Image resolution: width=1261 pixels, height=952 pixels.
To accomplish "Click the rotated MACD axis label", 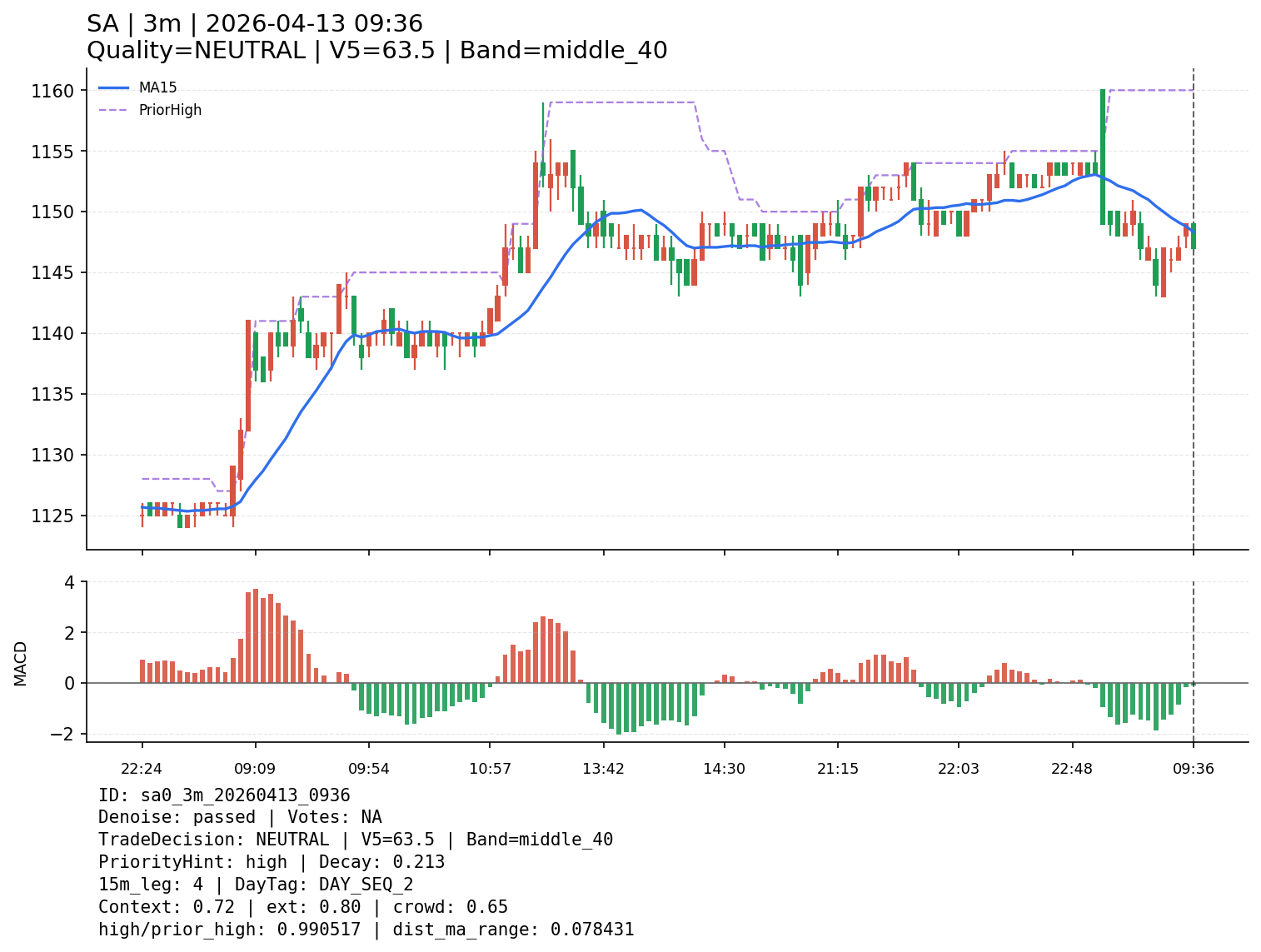I will [21, 663].
